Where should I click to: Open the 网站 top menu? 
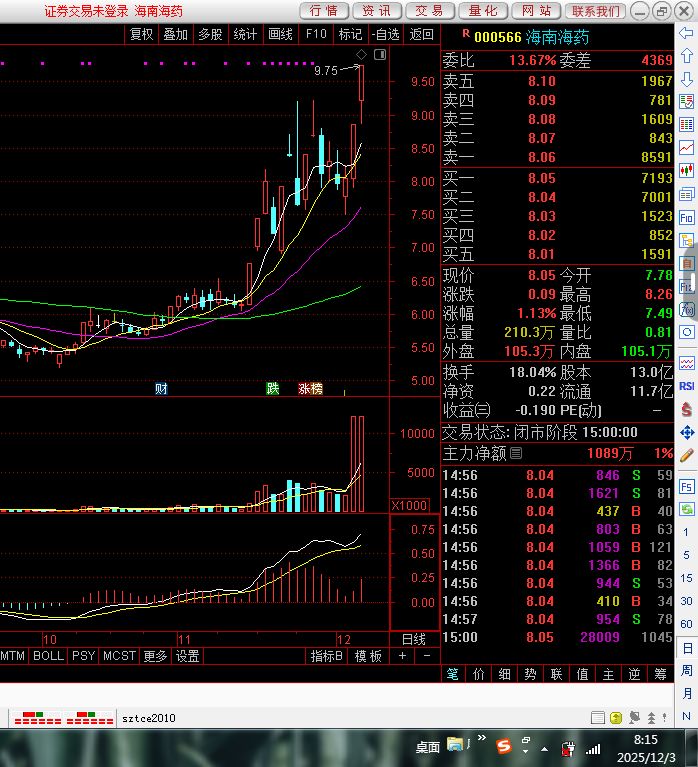tap(536, 11)
